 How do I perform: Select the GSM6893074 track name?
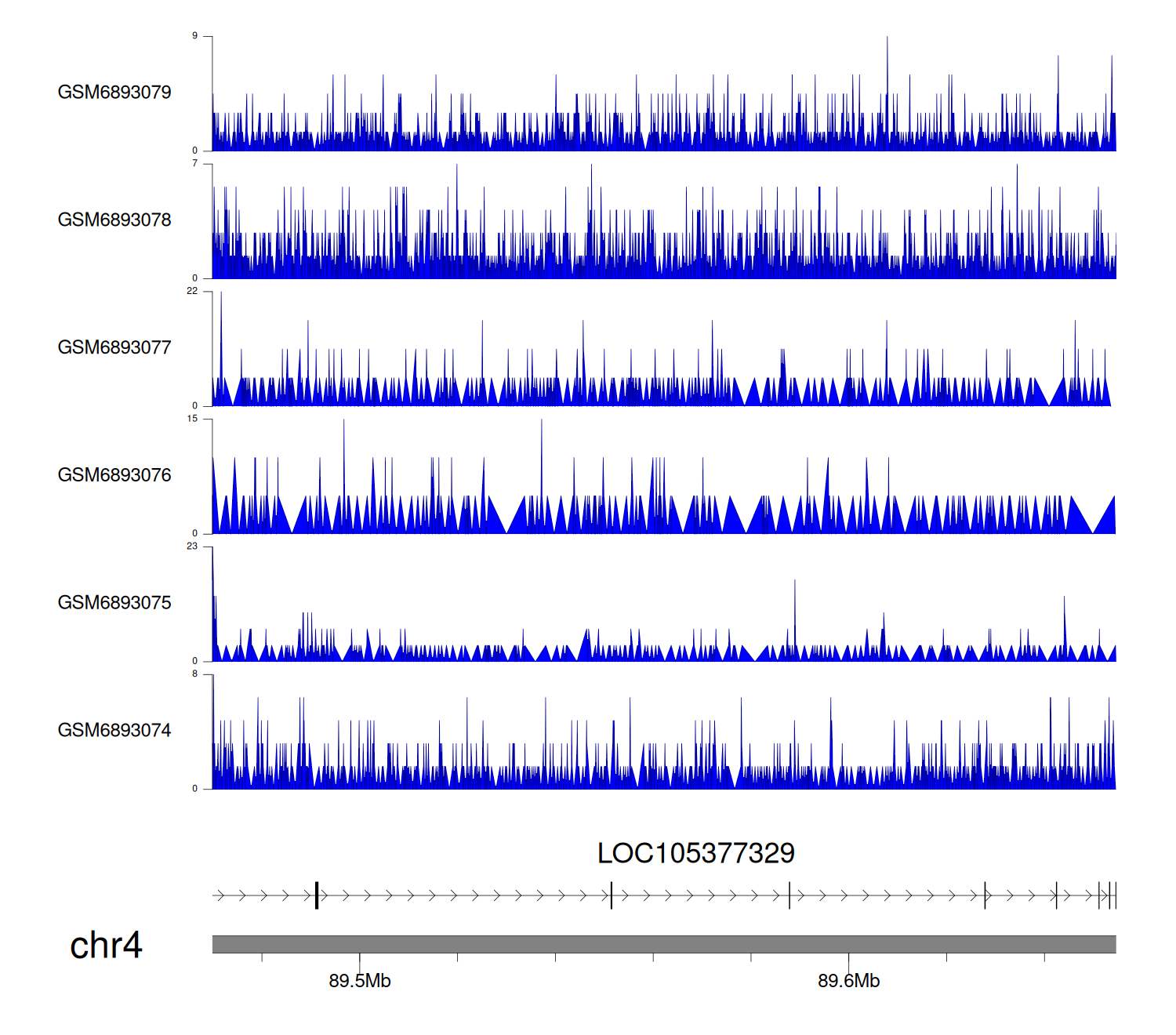[x=114, y=731]
